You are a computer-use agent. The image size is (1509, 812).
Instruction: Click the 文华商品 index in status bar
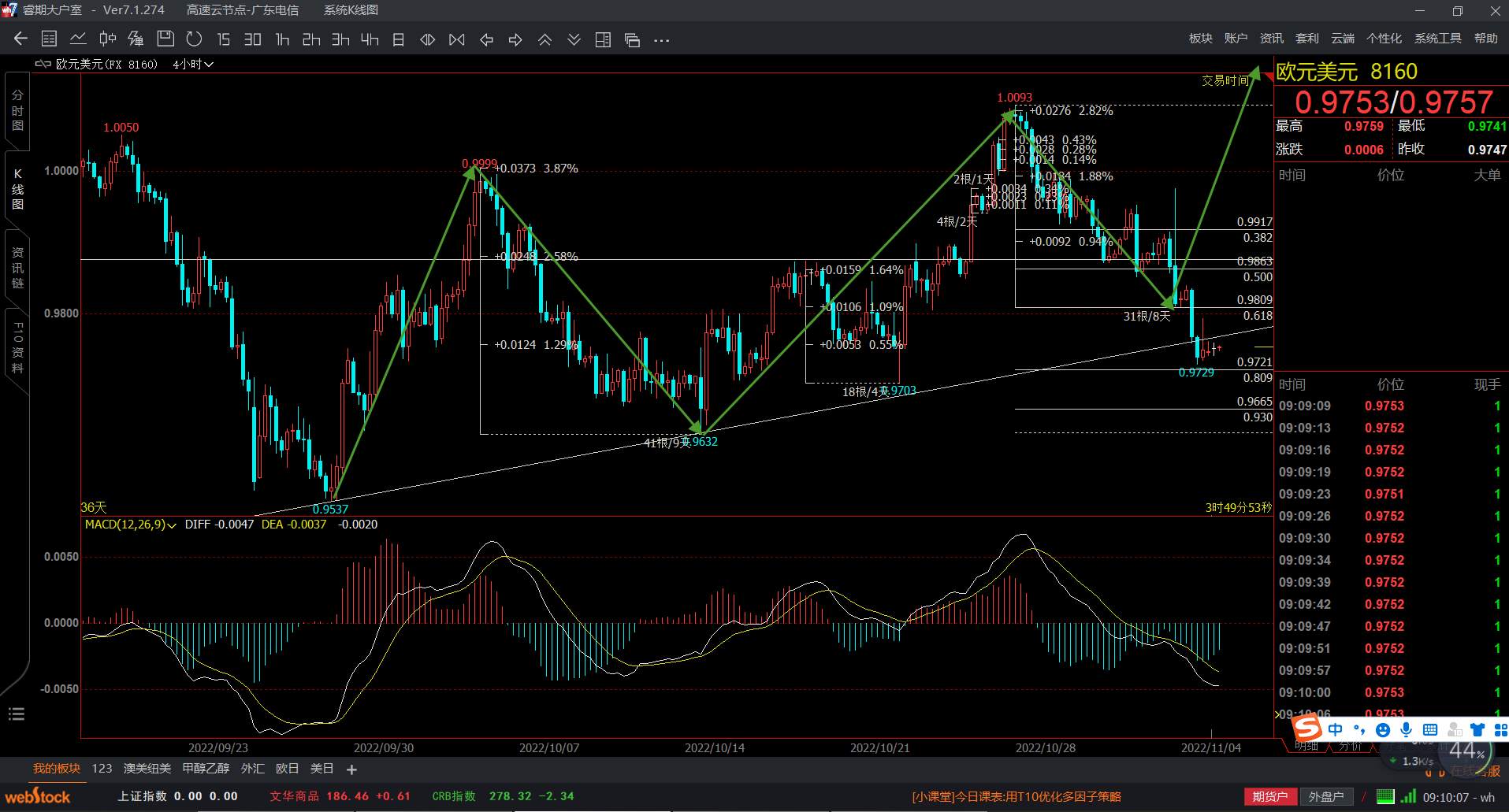click(x=340, y=796)
